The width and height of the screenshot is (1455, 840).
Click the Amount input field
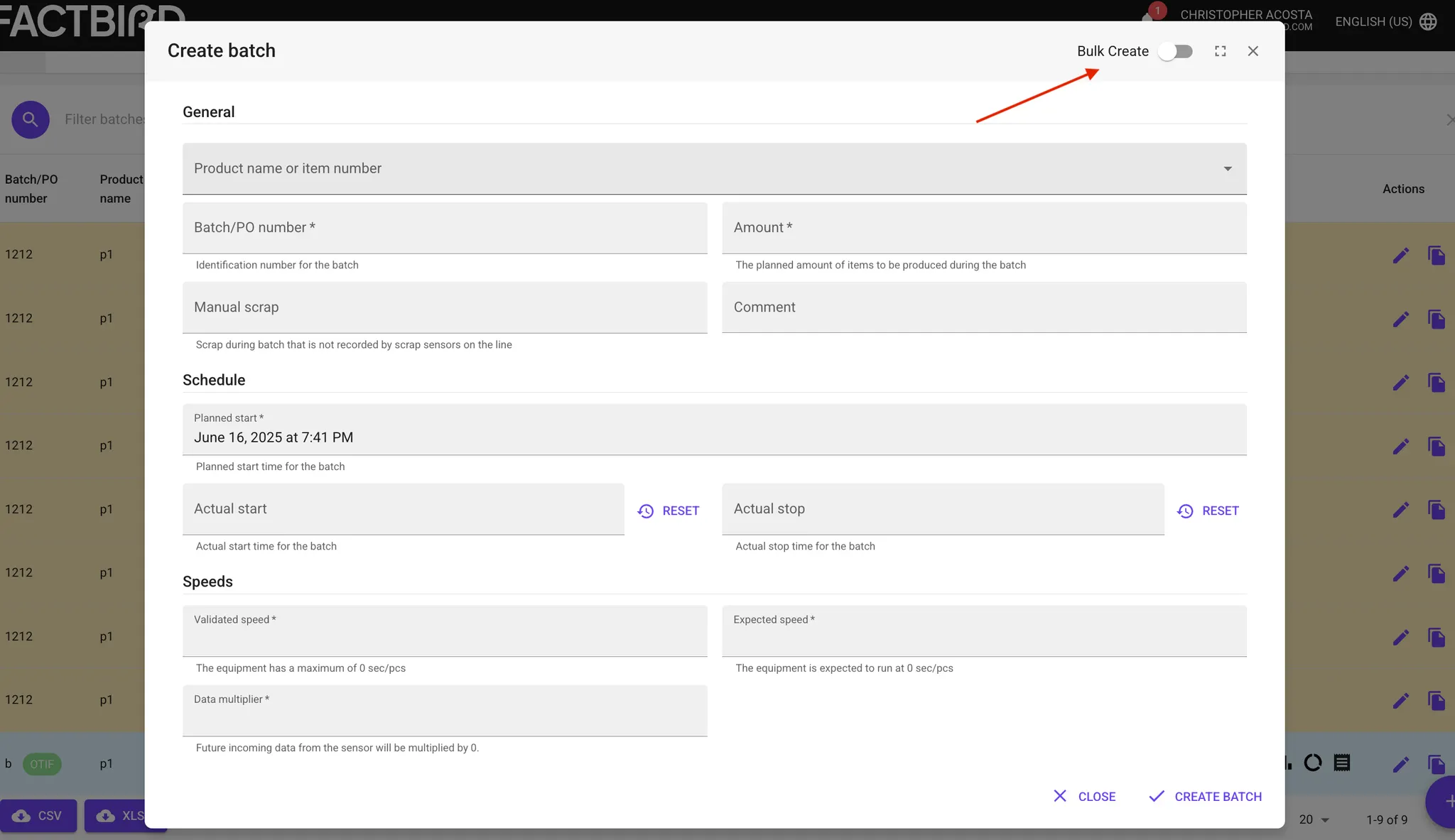984,228
